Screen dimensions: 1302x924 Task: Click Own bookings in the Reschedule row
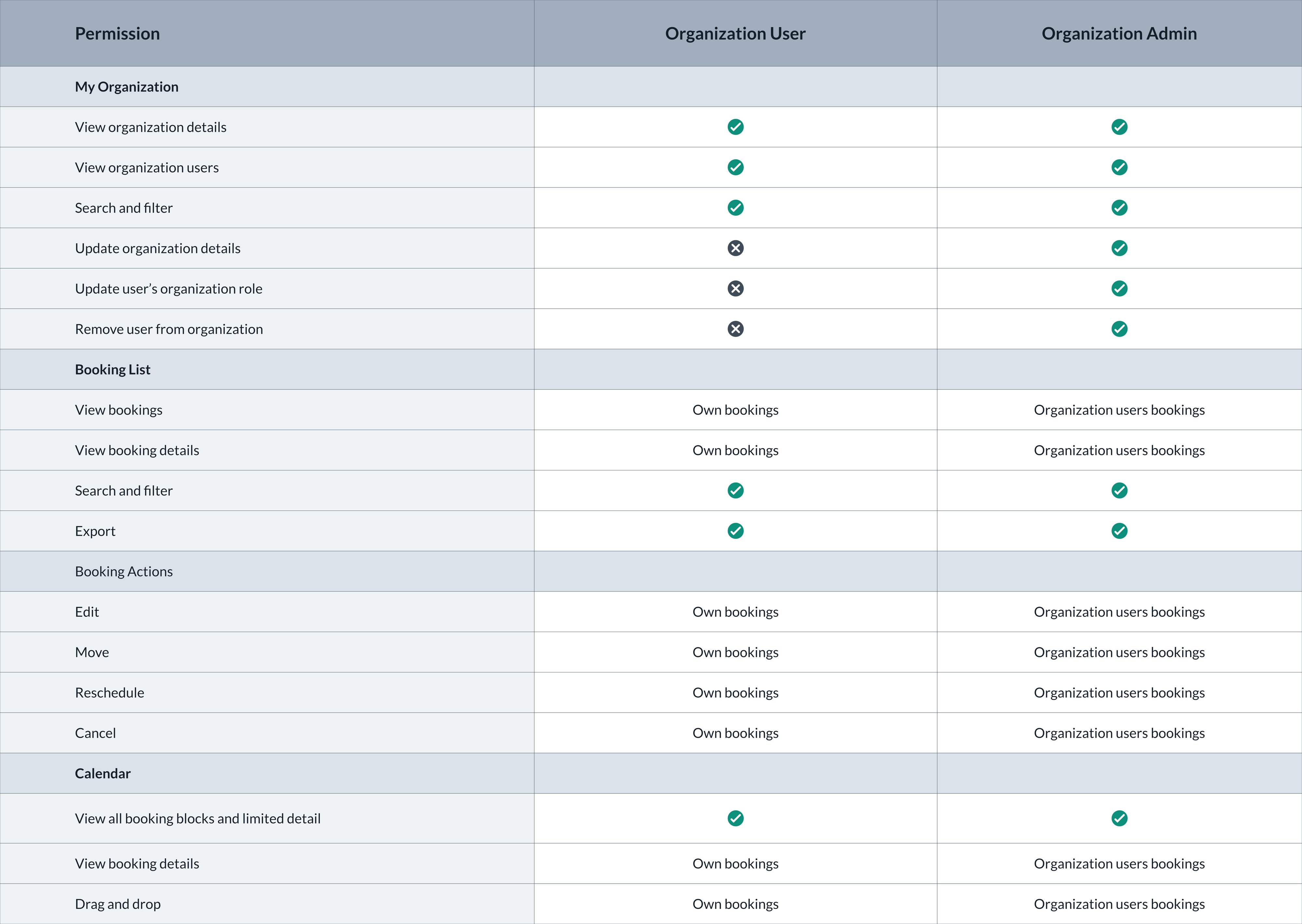click(735, 693)
